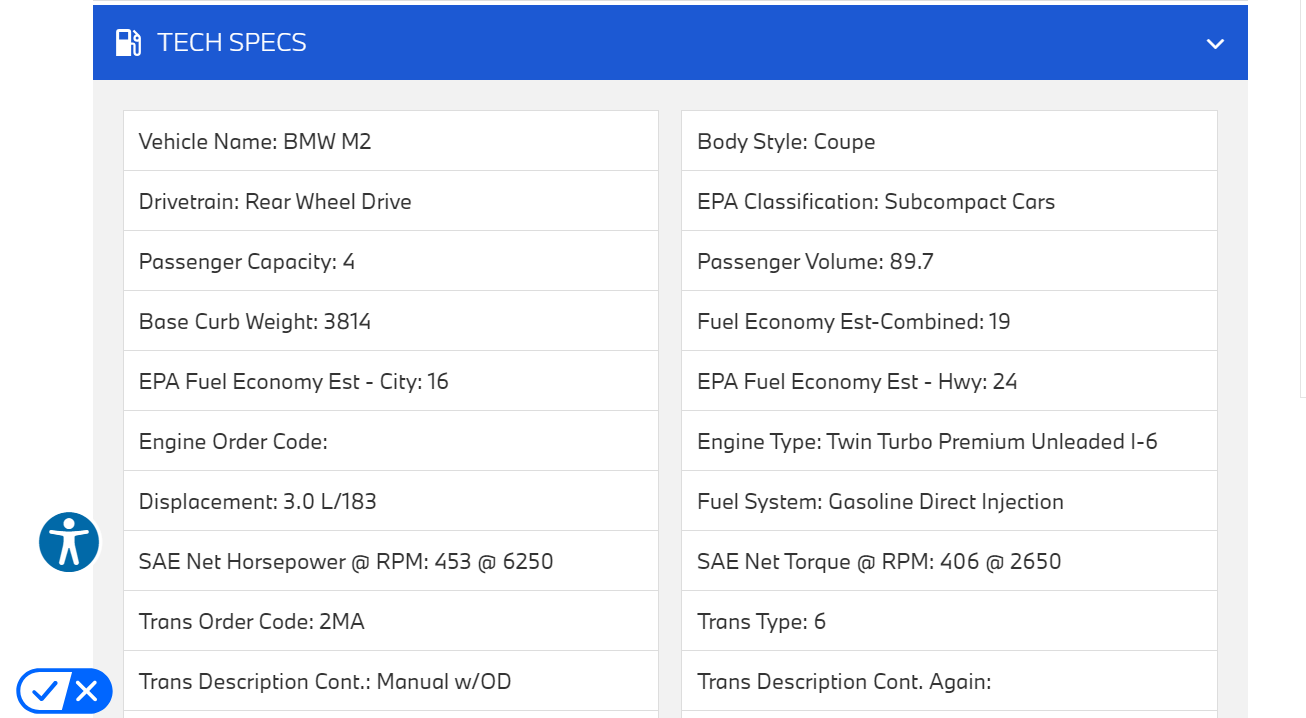Click the SAE Net Torque cell
This screenshot has height=718, width=1306.
coord(948,561)
